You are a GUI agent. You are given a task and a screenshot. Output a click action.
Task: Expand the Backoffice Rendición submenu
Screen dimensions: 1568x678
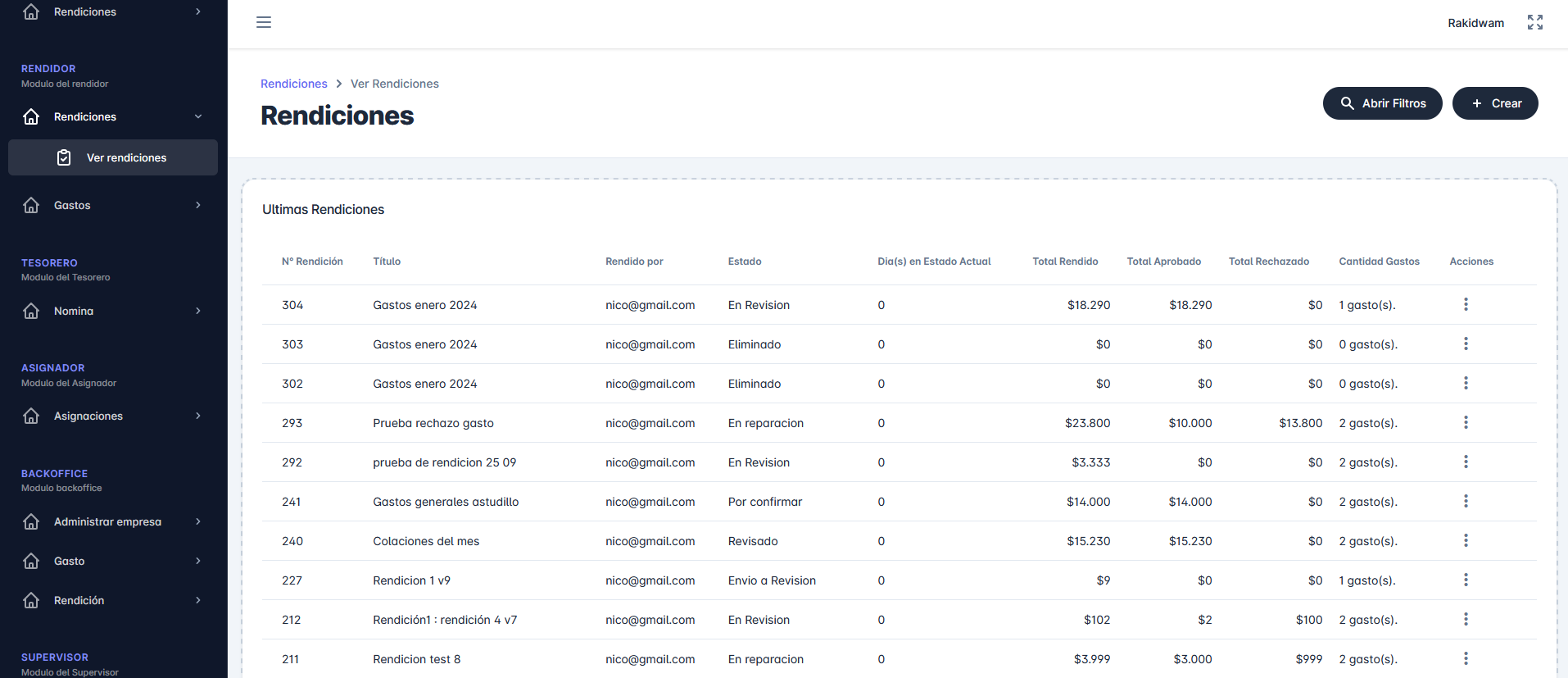click(197, 600)
